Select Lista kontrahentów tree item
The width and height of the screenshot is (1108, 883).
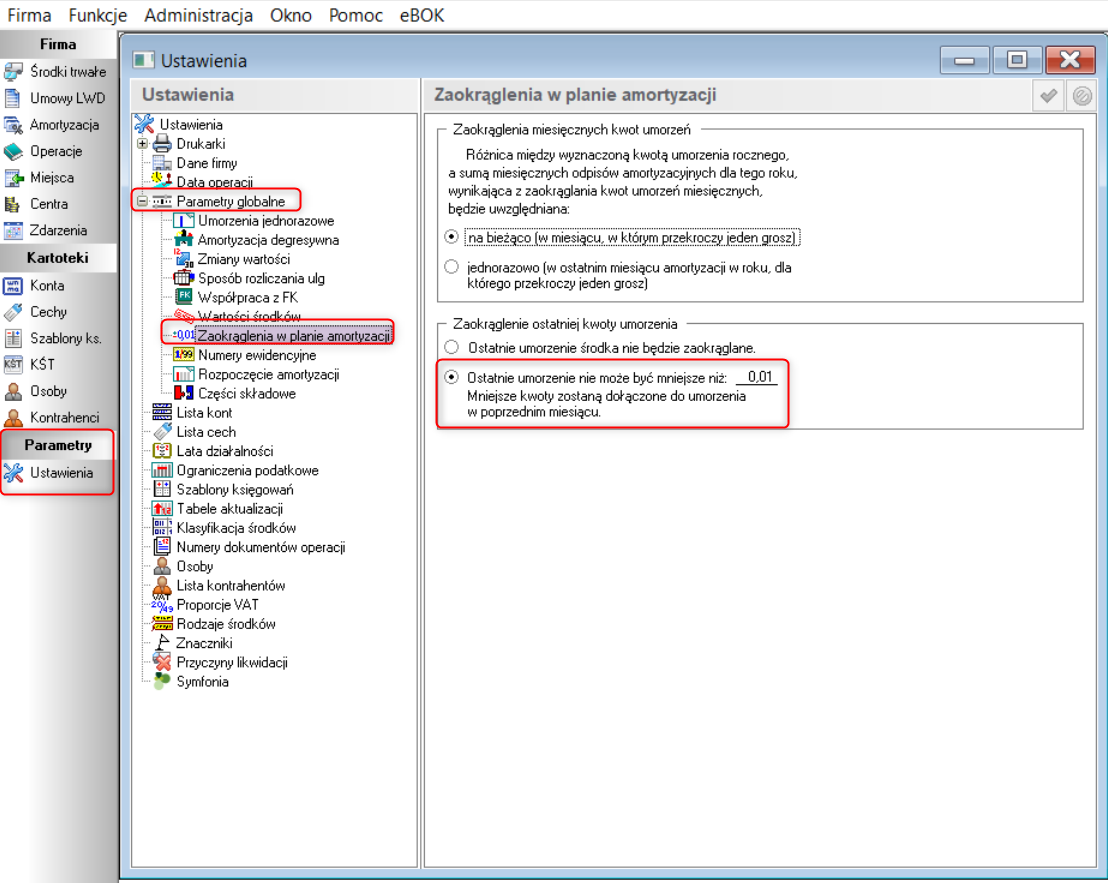coord(231,586)
